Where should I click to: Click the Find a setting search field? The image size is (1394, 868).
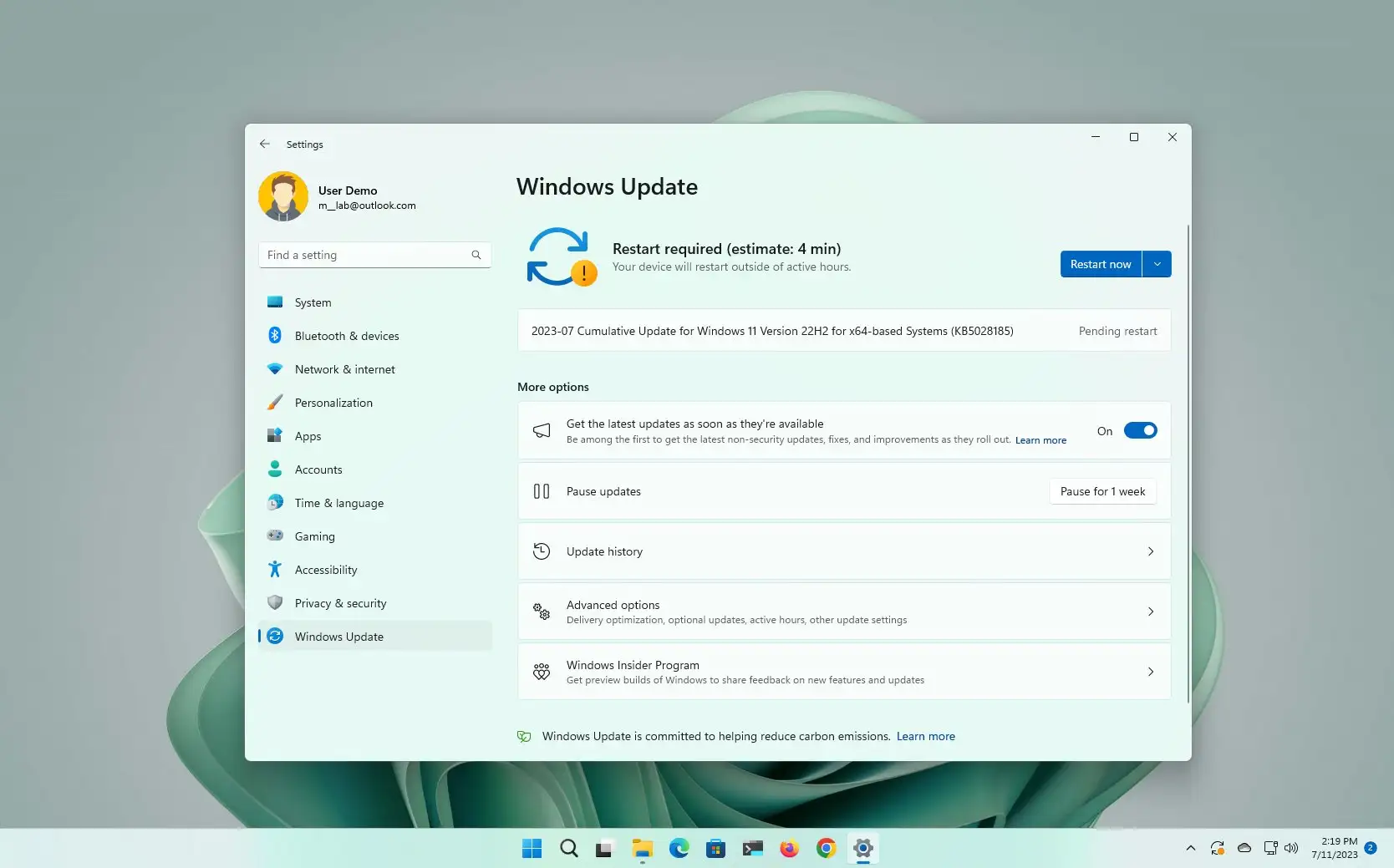coord(374,255)
